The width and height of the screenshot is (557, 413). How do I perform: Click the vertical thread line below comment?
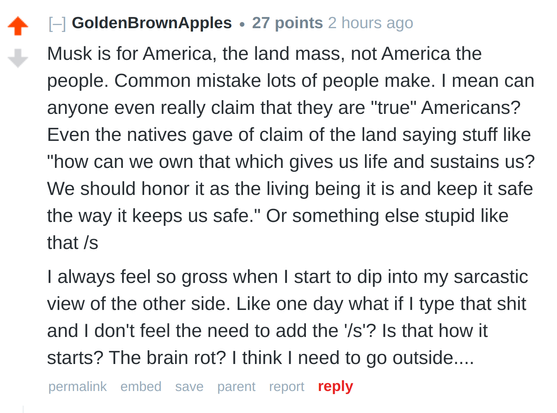(23, 409)
